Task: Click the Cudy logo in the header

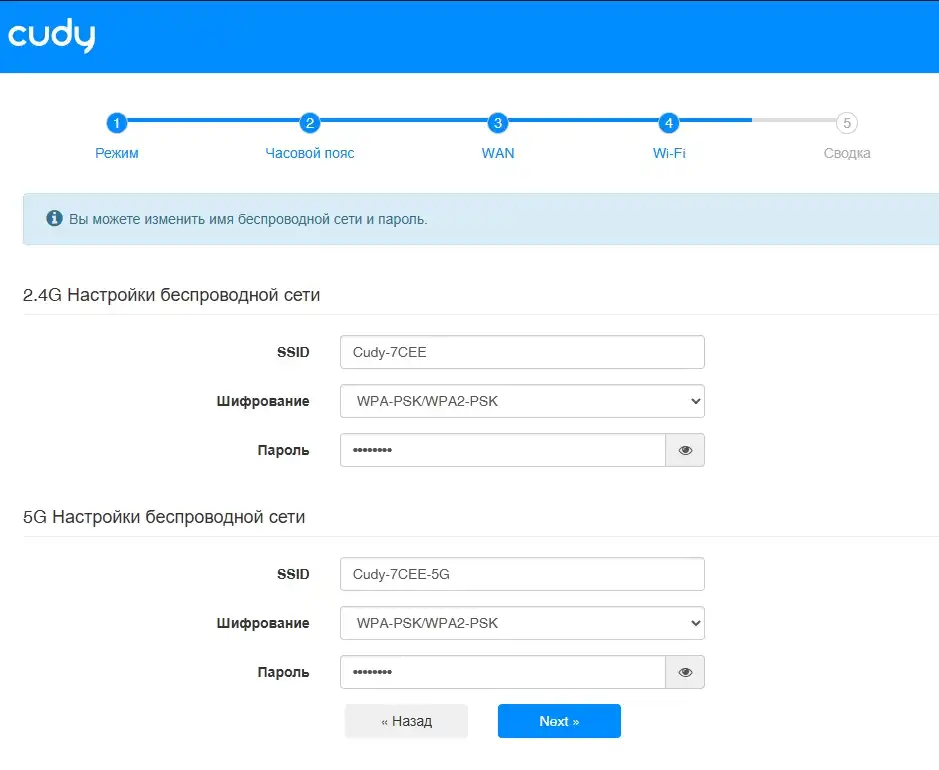Action: [x=52, y=35]
